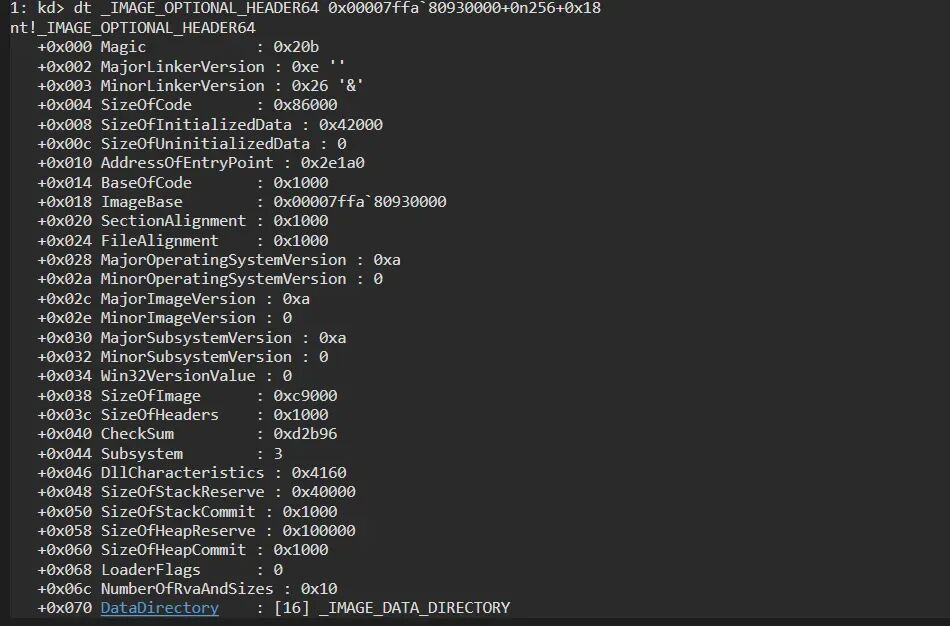Open the DataDirectory link

(159, 608)
